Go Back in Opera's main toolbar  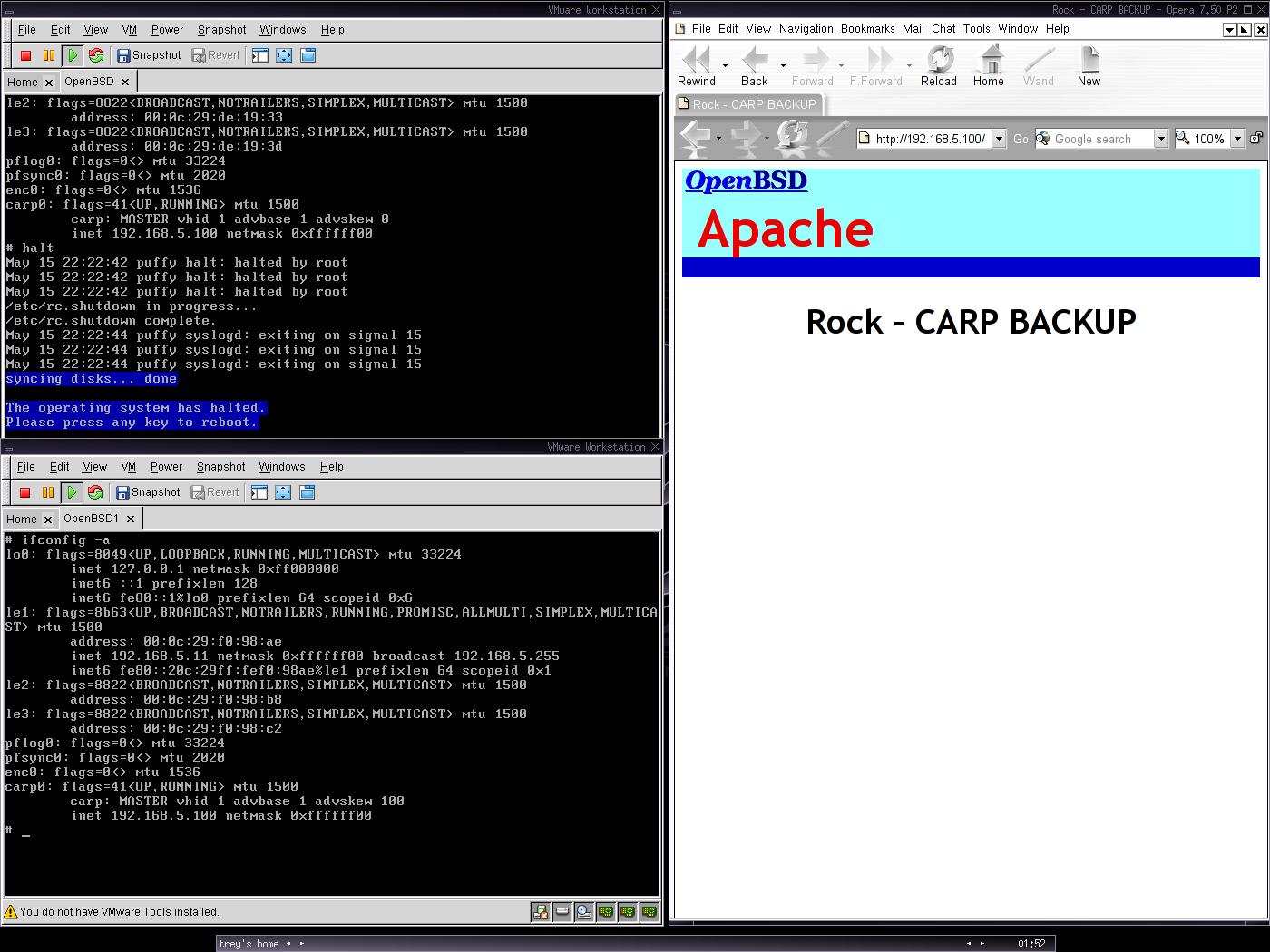tap(755, 66)
